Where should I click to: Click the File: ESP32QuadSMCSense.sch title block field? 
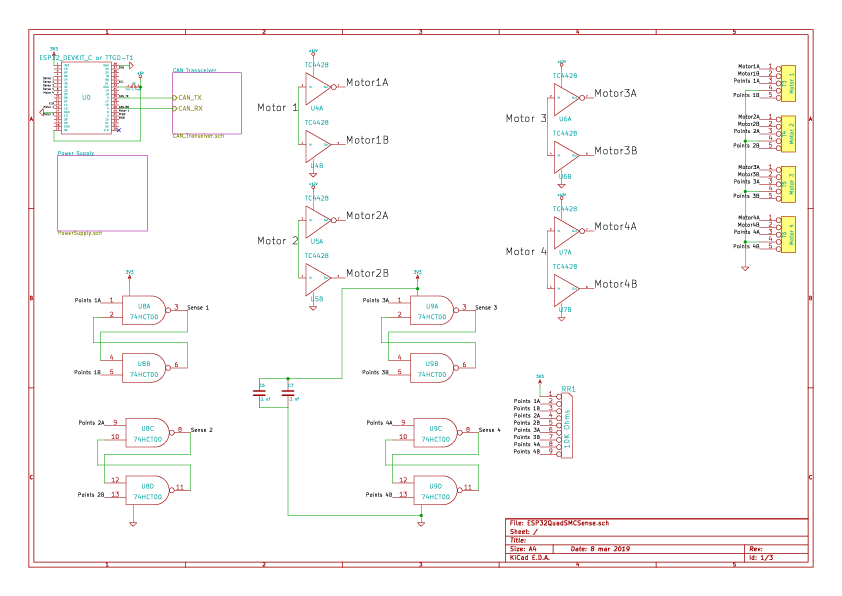pyautogui.click(x=559, y=523)
